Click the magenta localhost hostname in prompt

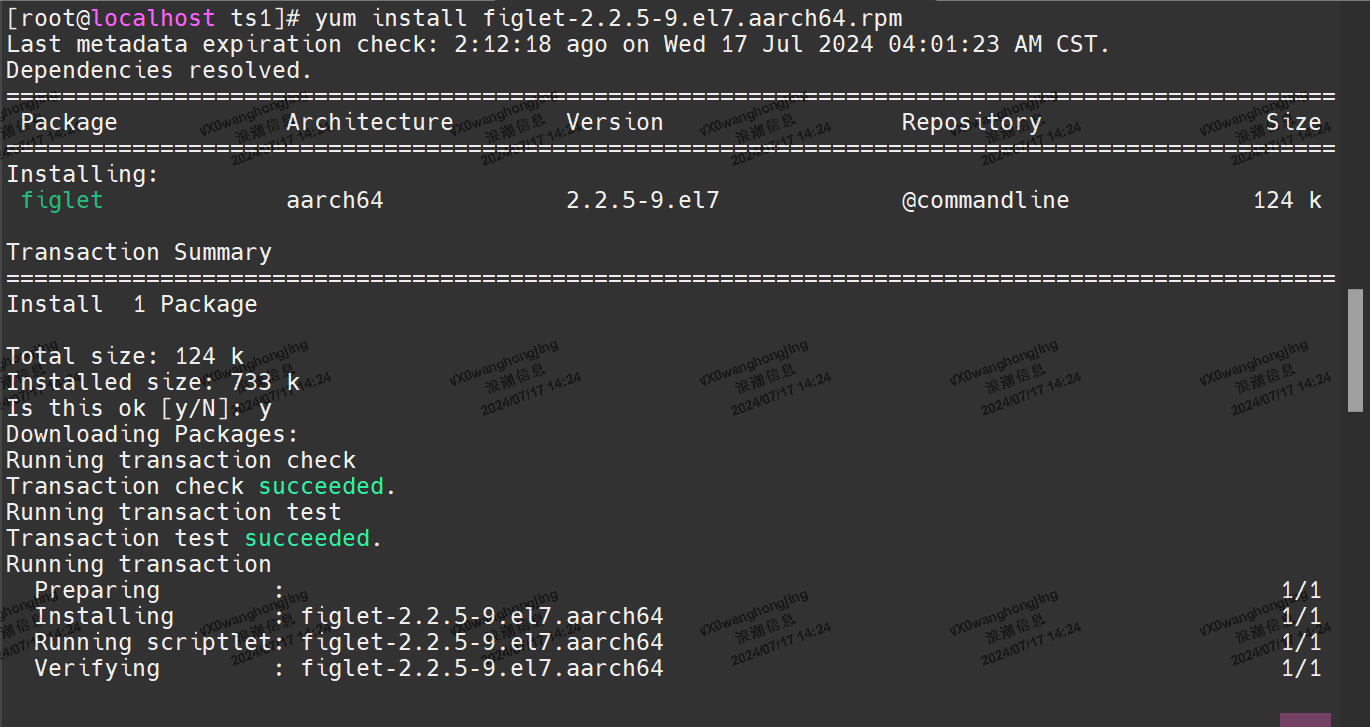pos(153,18)
